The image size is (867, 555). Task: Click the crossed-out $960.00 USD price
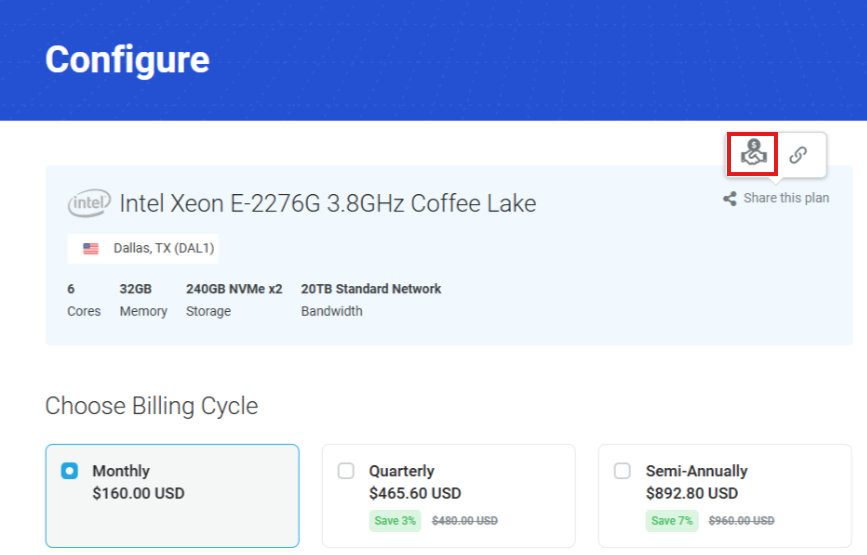pos(741,521)
